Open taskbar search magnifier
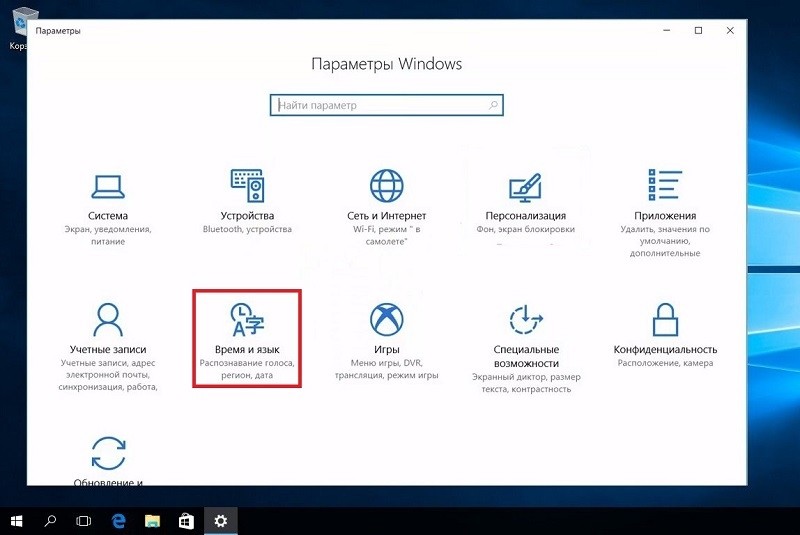Image resolution: width=800 pixels, height=535 pixels. tap(50, 521)
